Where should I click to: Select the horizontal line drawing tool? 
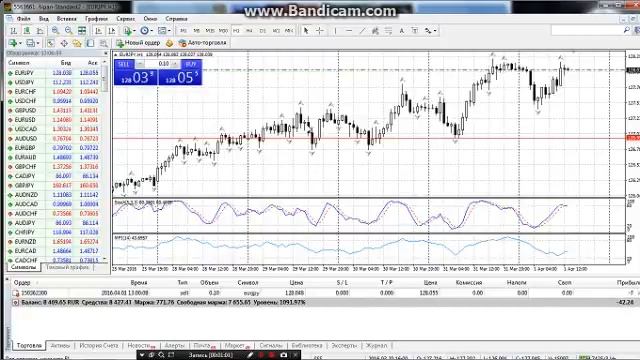[349, 31]
